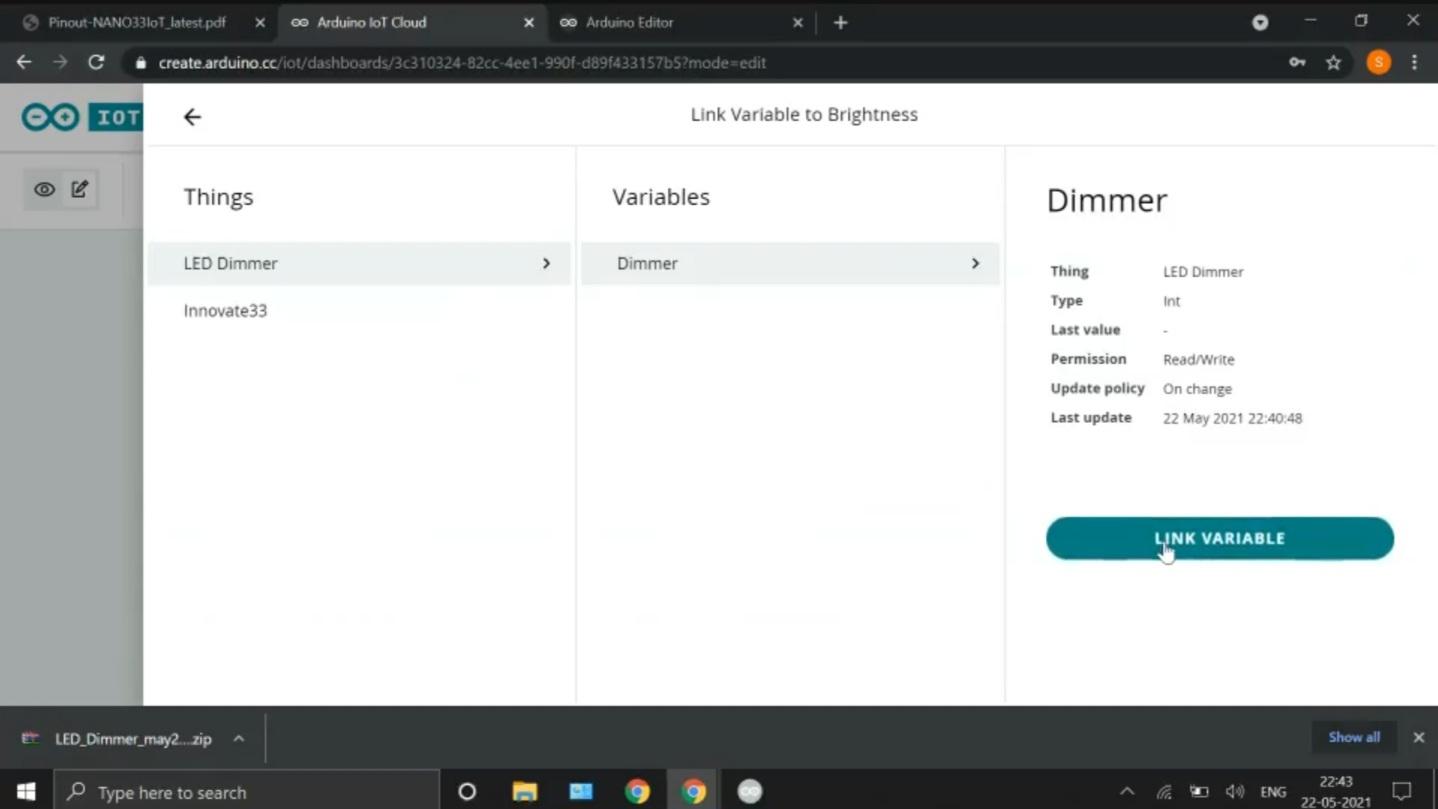
Task: Close the downloads bar
Action: (x=1418, y=737)
